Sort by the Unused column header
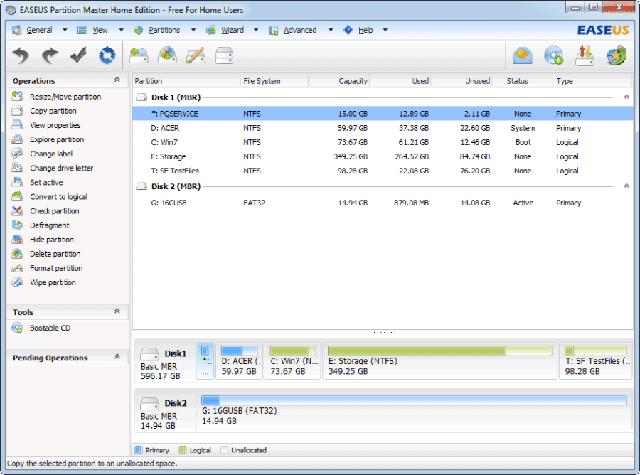The width and height of the screenshot is (640, 475). tap(461, 81)
